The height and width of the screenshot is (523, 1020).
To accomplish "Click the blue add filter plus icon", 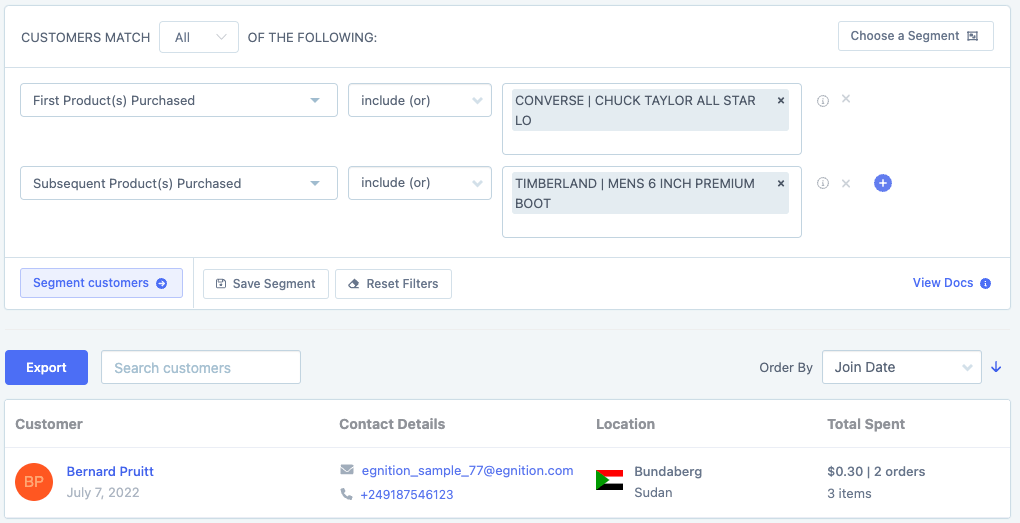I will [x=883, y=183].
